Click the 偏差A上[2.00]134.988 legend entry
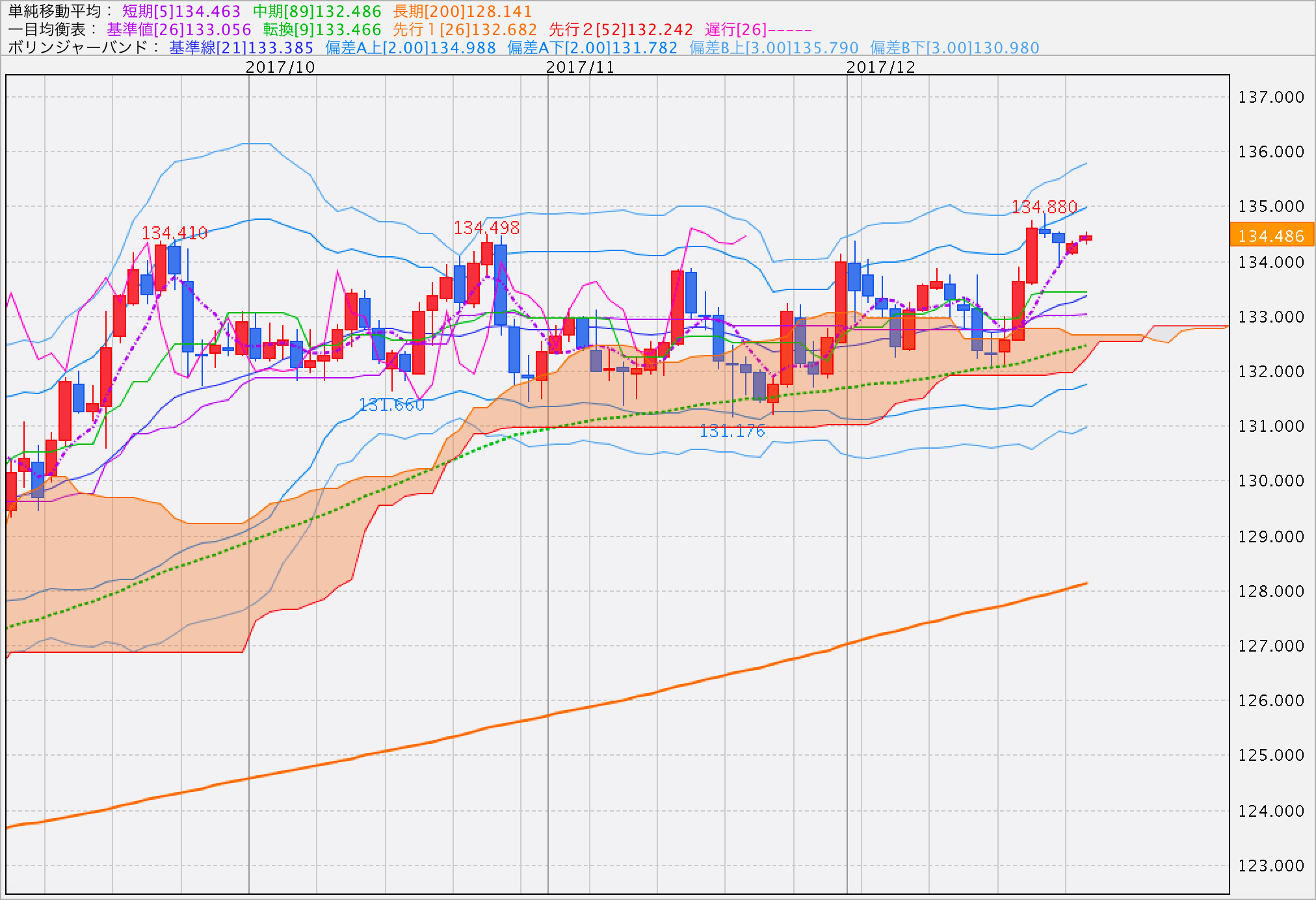The width and height of the screenshot is (1316, 900). point(411,48)
